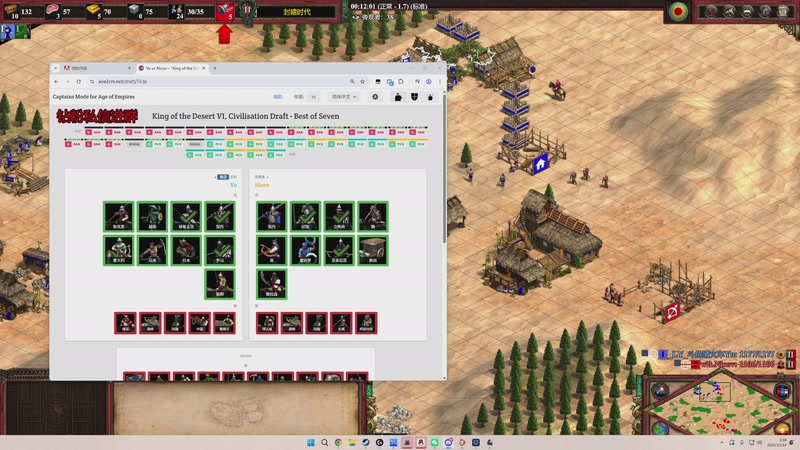Select the Italians (意大利) crossbowman pick card
Viewport: 800px width, 450px height.
pyautogui.click(x=118, y=250)
